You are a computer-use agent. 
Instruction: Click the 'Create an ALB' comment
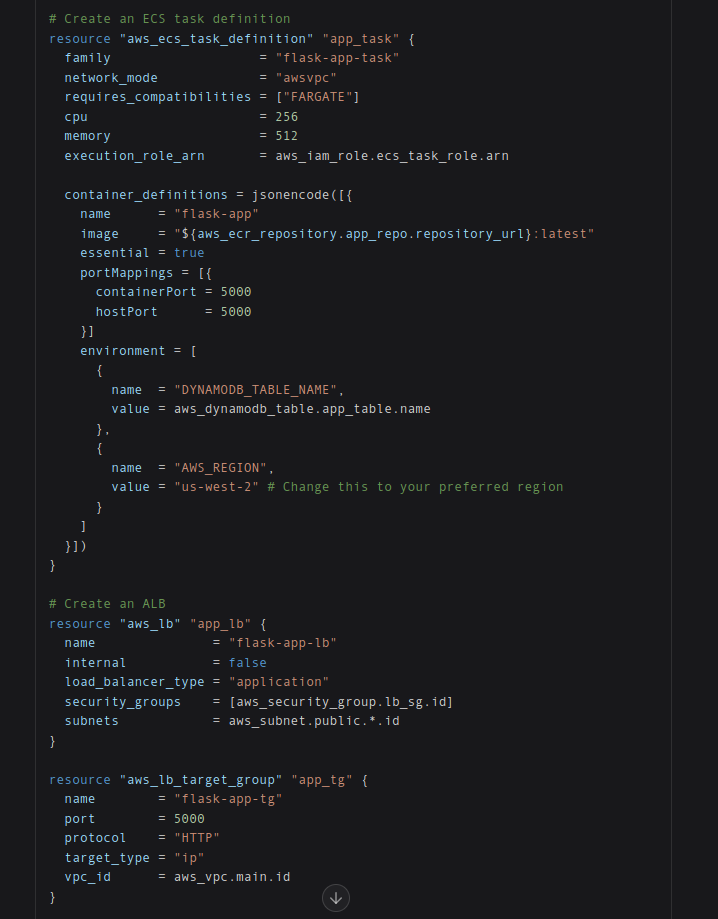point(108,604)
